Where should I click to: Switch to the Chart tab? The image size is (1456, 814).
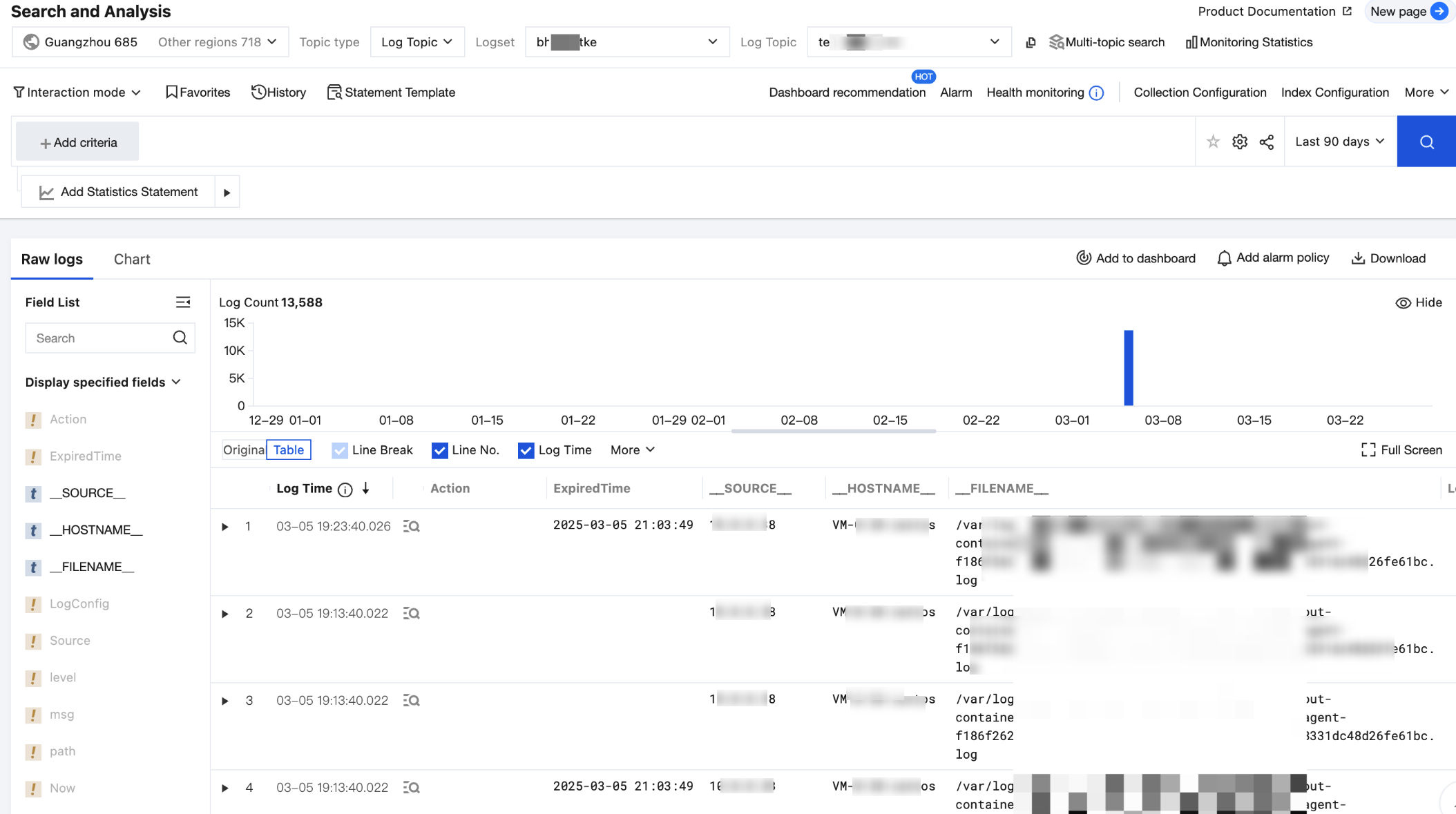(x=131, y=259)
